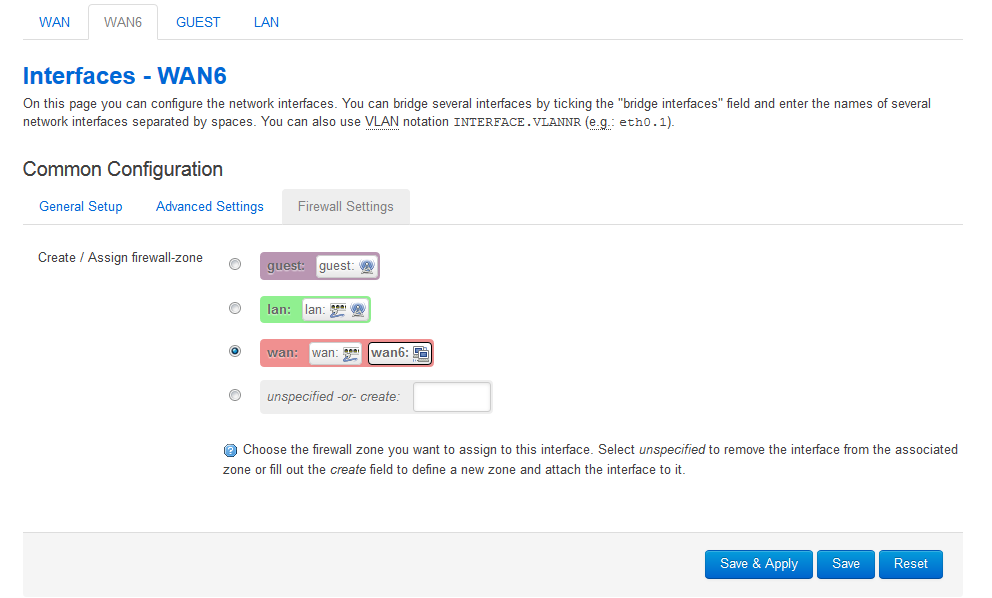Focus the create new zone text field
The height and width of the screenshot is (598, 992).
[452, 397]
